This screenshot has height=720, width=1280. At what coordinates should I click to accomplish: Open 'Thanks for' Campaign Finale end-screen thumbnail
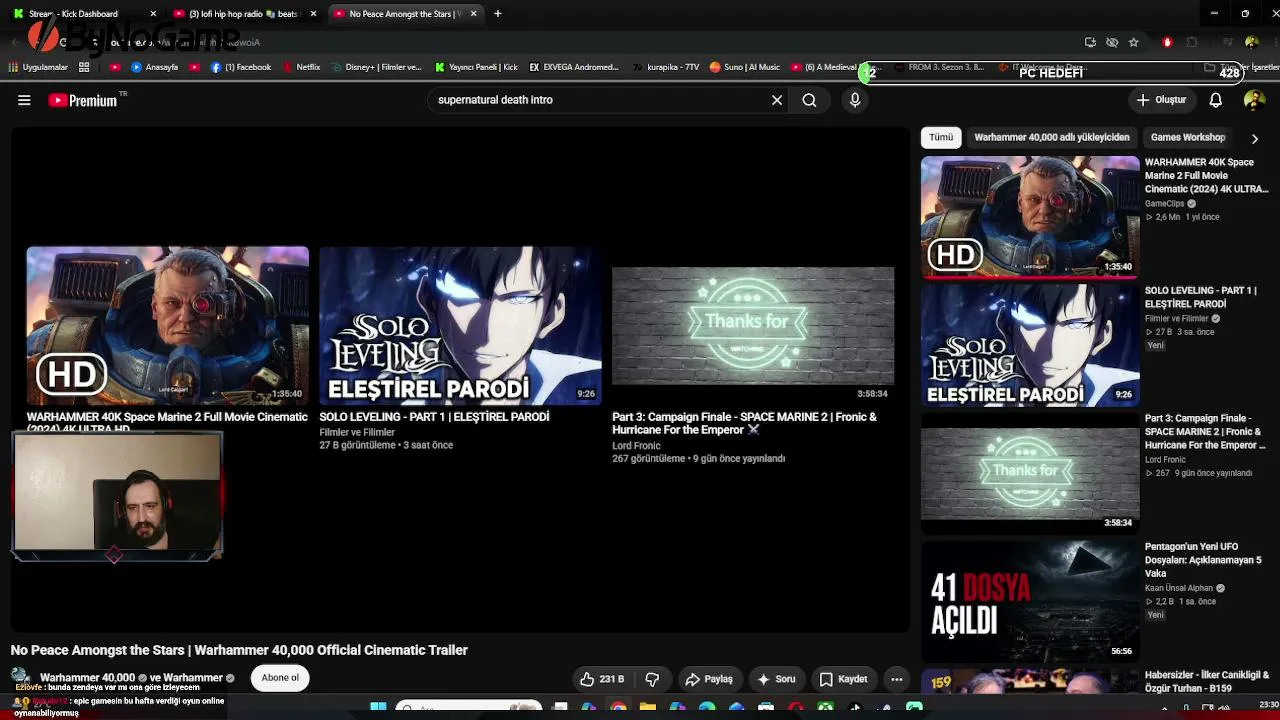753,325
